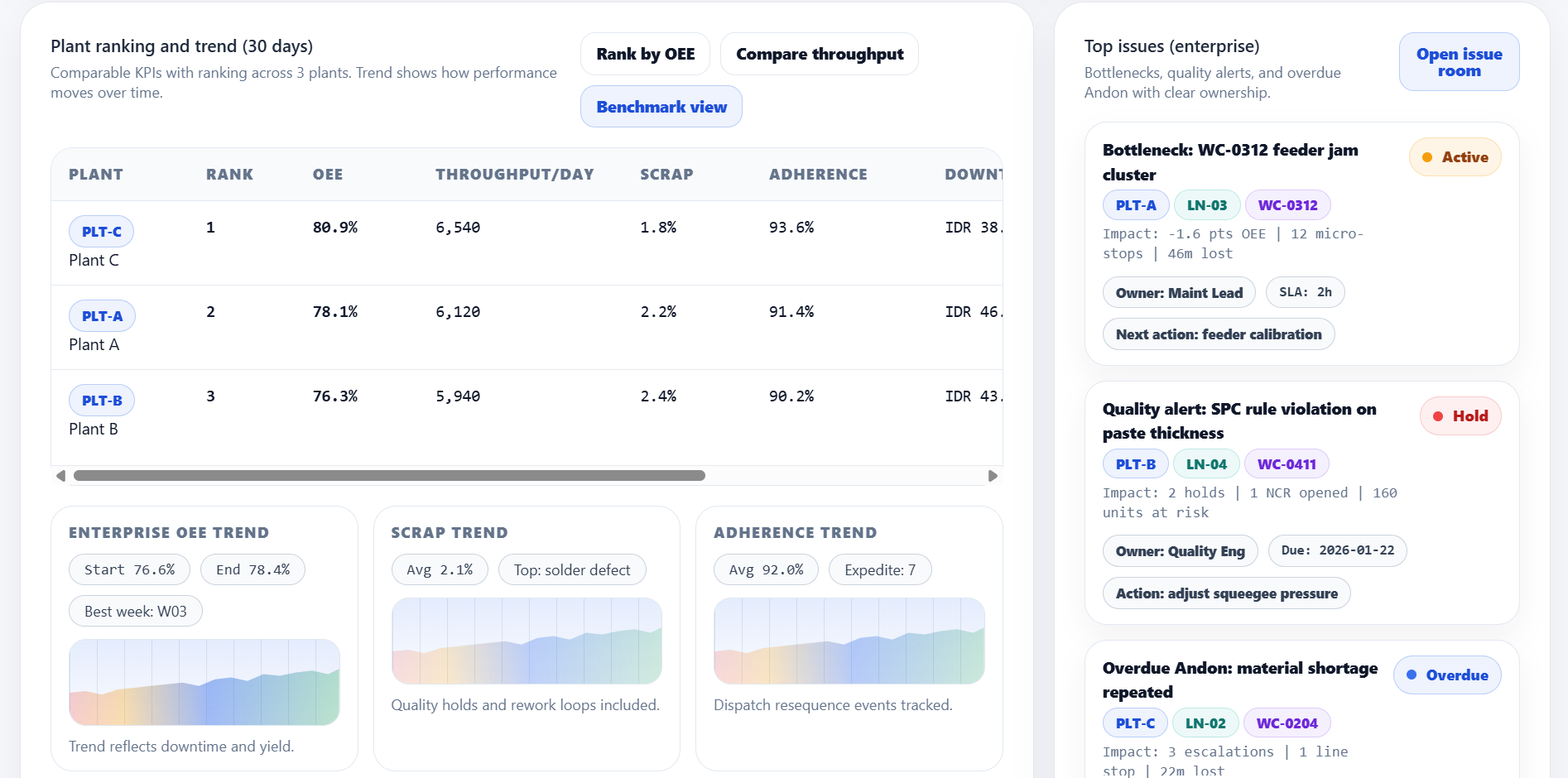Click Next action: feeder calibration chip
1568x778 pixels.
(1218, 334)
